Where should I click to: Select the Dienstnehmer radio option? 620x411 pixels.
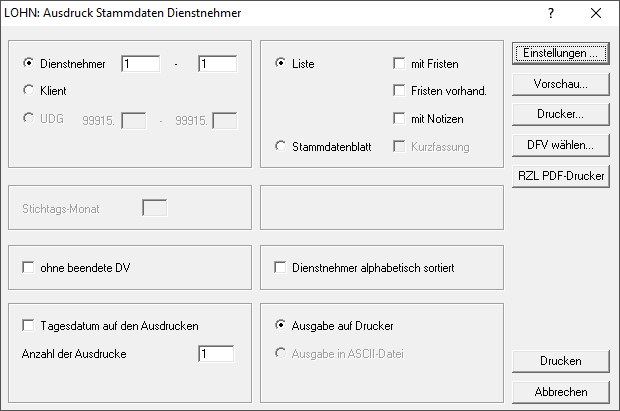click(29, 63)
